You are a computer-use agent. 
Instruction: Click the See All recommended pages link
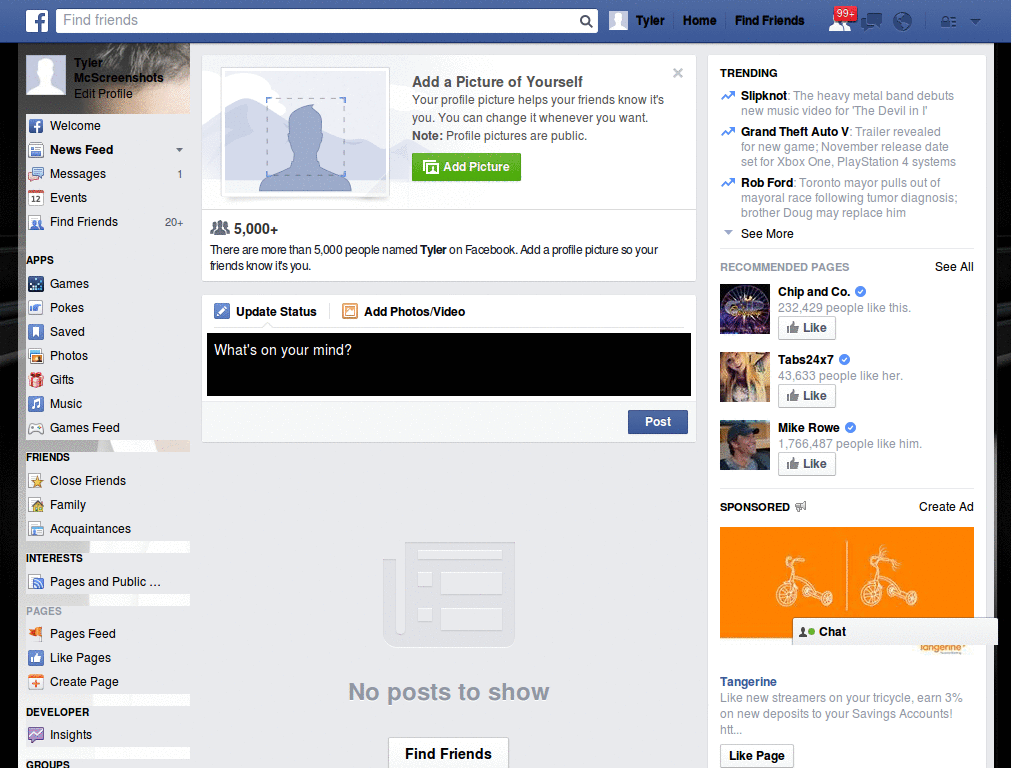coord(953,266)
